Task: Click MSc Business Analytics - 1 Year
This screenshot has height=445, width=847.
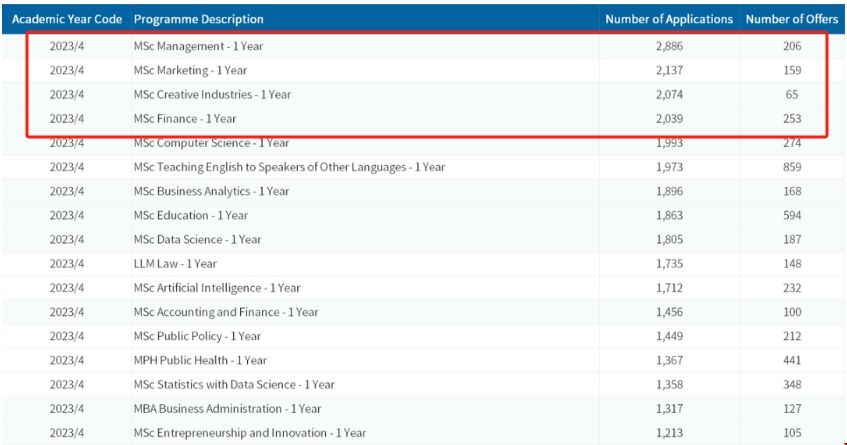Action: tap(211, 191)
